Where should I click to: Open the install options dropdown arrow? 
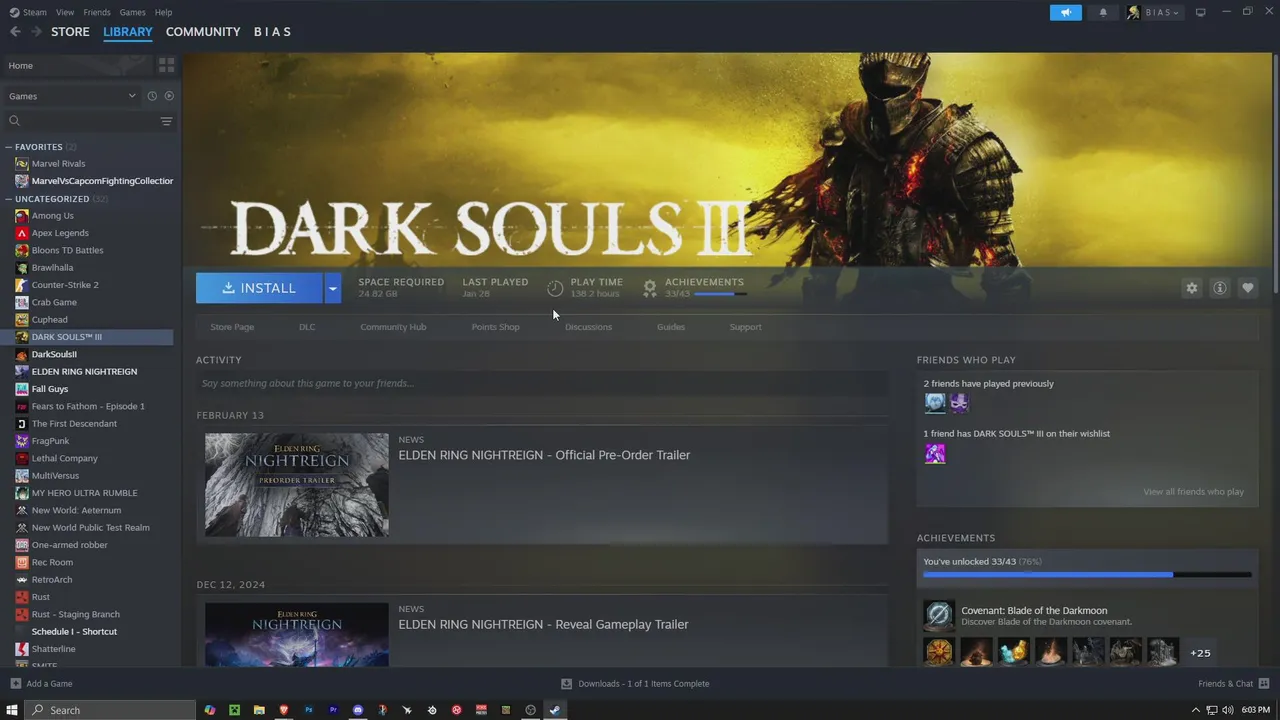(x=333, y=288)
